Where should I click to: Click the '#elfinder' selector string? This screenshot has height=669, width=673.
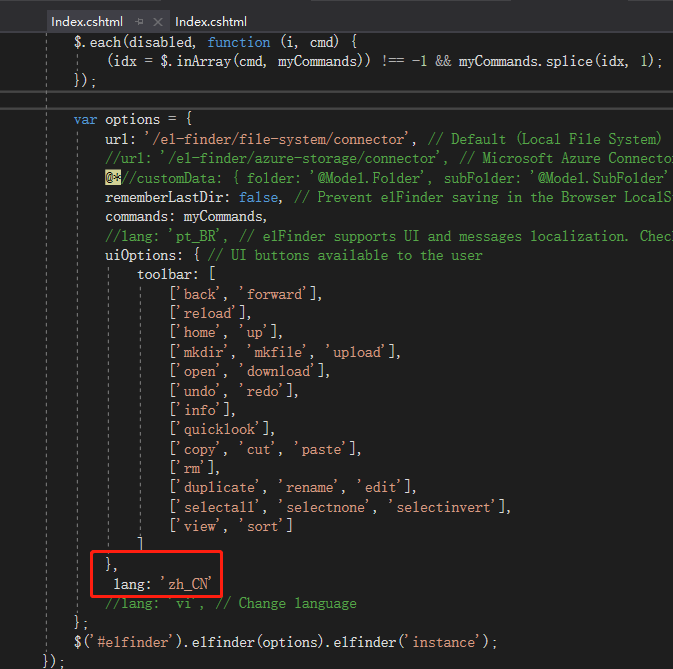(x=133, y=642)
